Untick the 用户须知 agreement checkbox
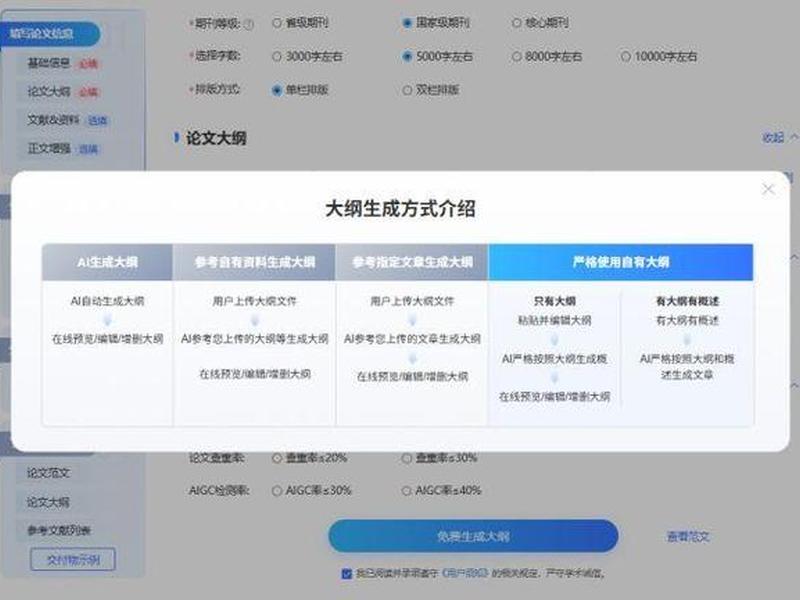 coord(346,573)
